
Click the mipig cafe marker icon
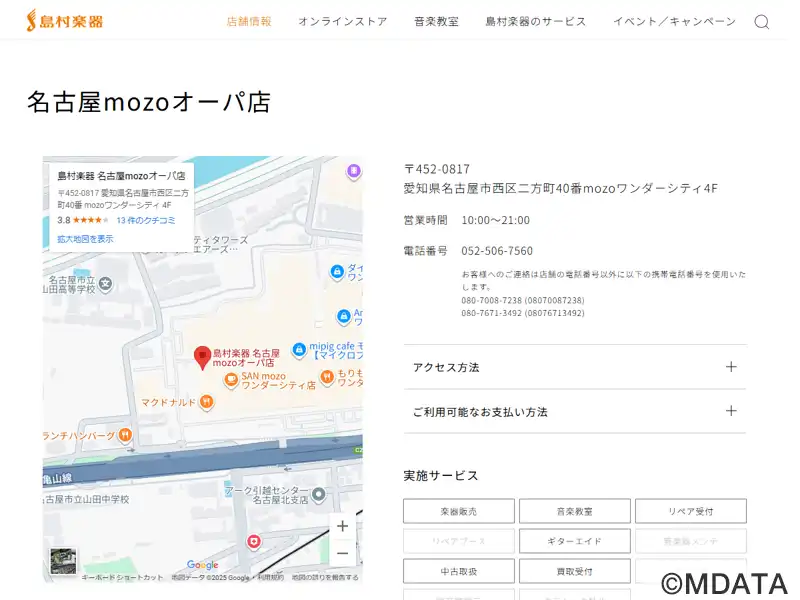coord(299,350)
